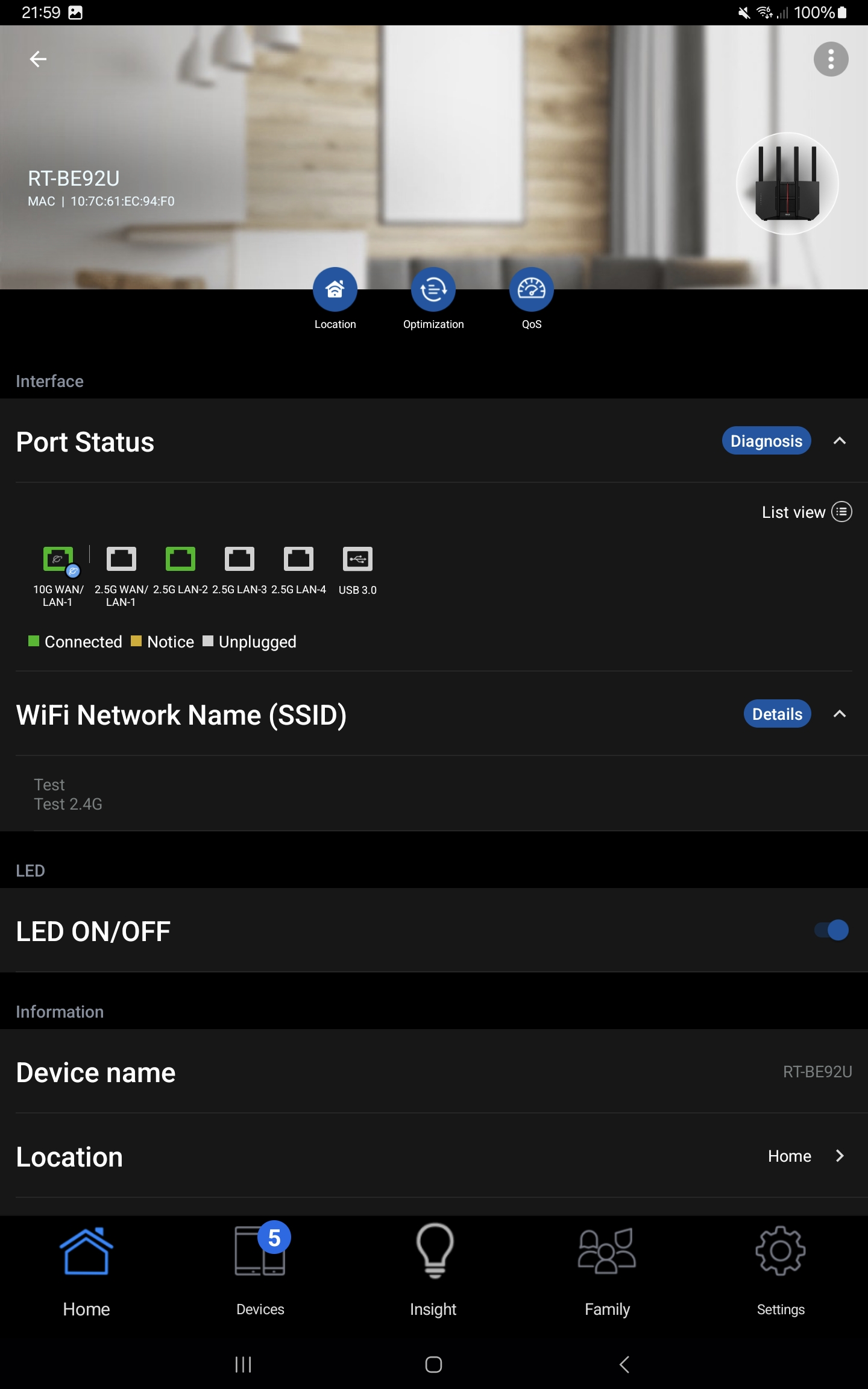Switch to the Devices tab

pos(260,1266)
